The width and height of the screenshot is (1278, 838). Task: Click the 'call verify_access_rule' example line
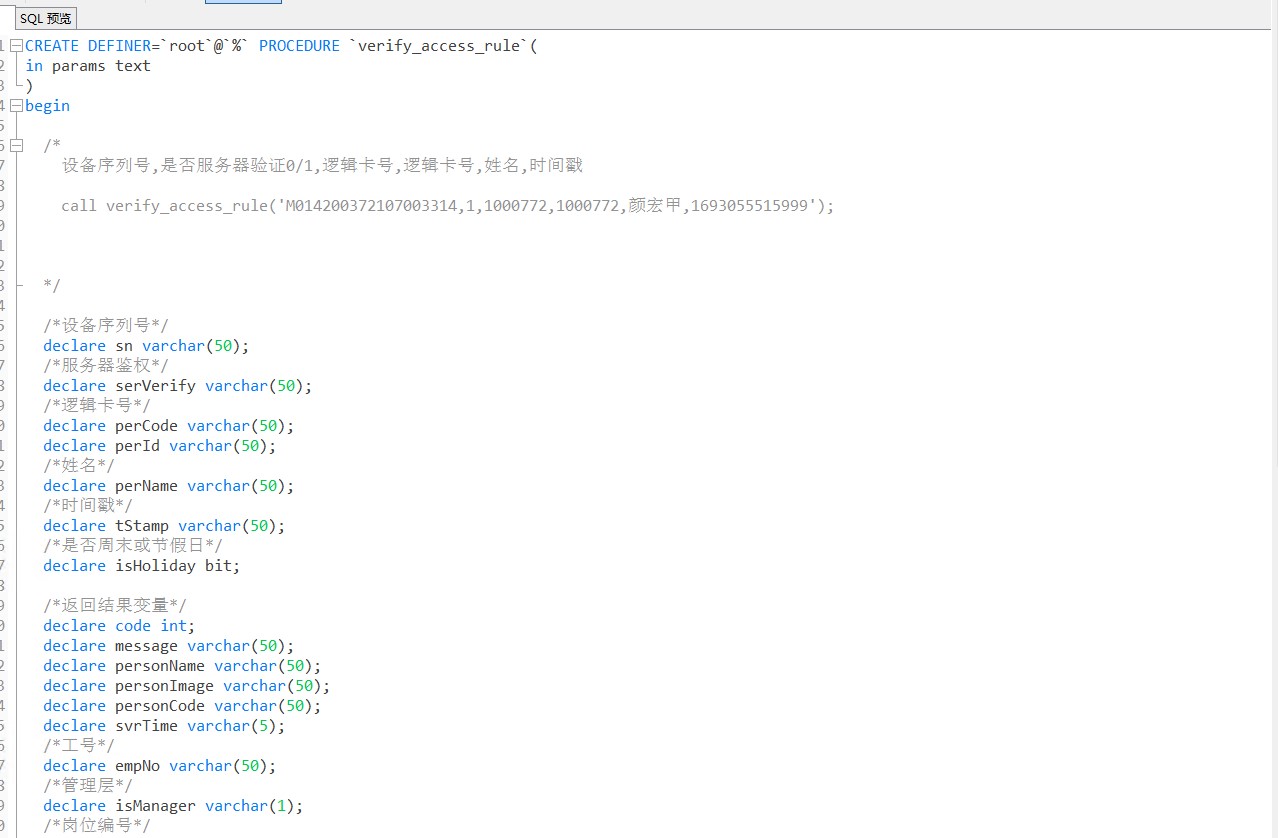point(446,206)
